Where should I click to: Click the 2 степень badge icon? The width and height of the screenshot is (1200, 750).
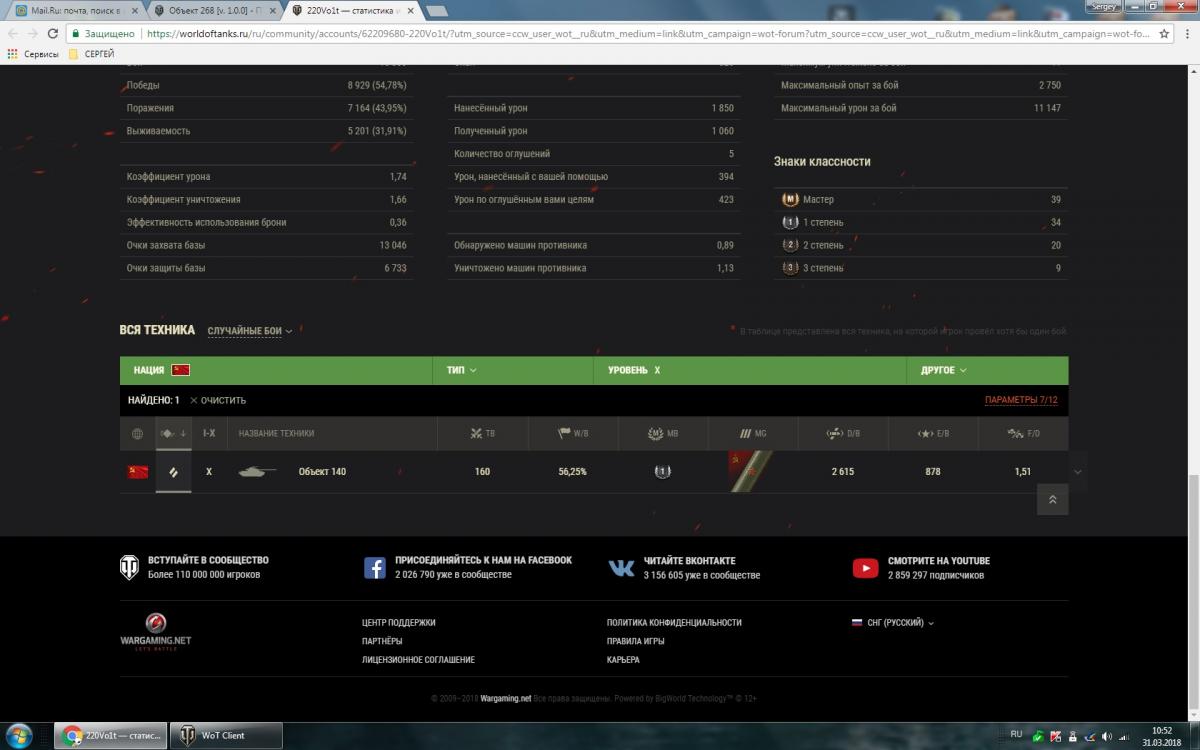click(x=790, y=245)
